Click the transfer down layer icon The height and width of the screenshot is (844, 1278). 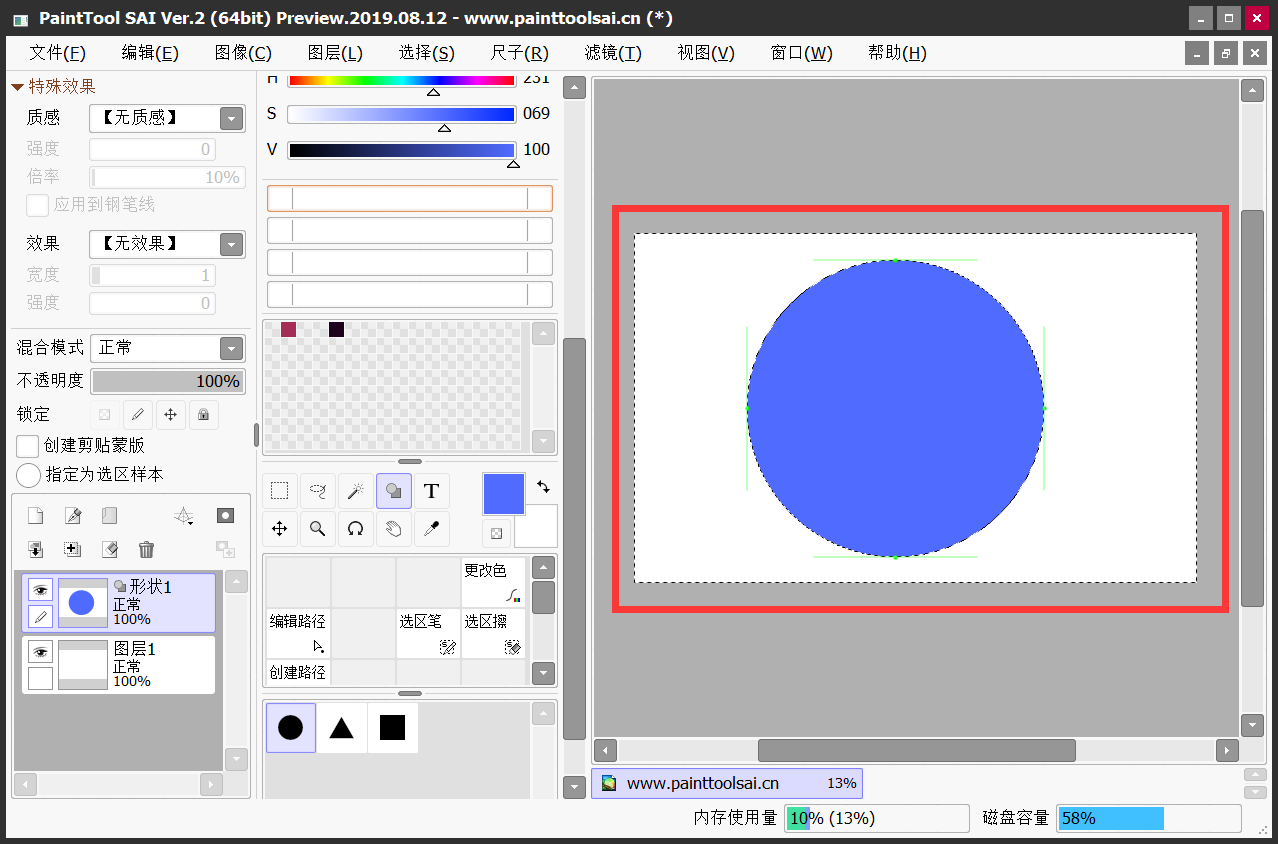point(35,549)
